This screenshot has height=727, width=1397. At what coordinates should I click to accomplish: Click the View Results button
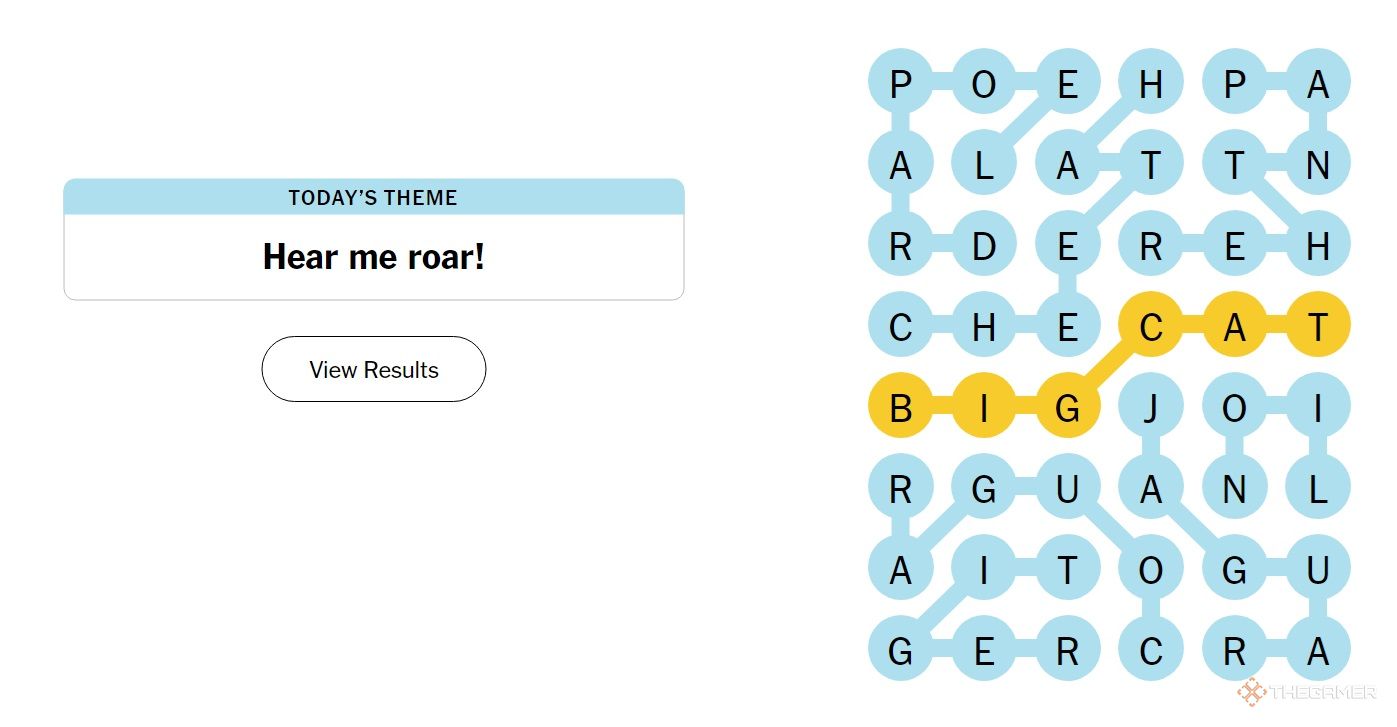[374, 369]
